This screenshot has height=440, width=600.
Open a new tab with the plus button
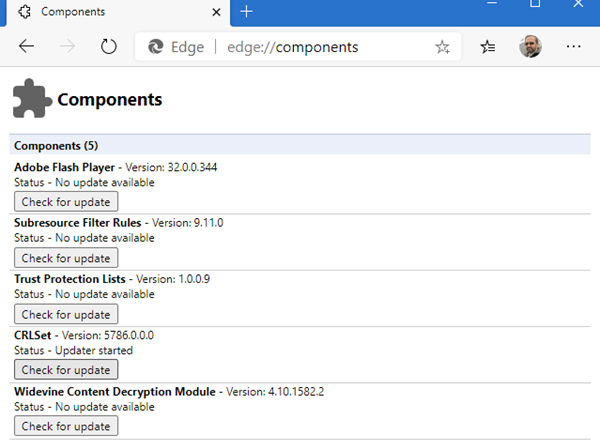pos(247,11)
